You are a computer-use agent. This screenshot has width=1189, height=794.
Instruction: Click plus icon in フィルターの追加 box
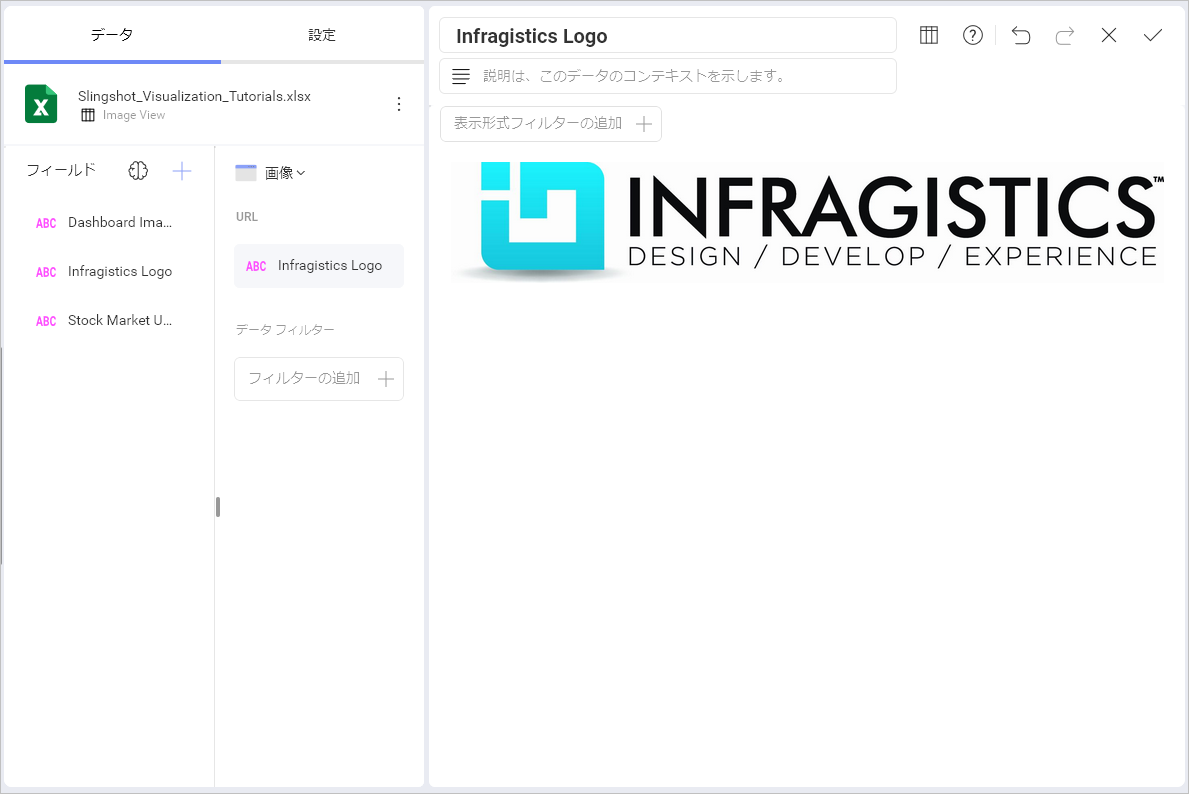[386, 379]
